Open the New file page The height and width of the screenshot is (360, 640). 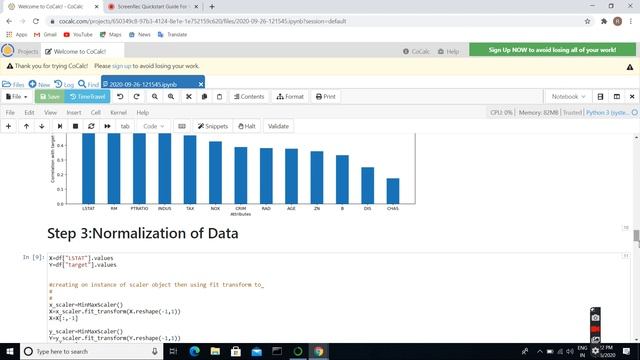click(x=39, y=84)
